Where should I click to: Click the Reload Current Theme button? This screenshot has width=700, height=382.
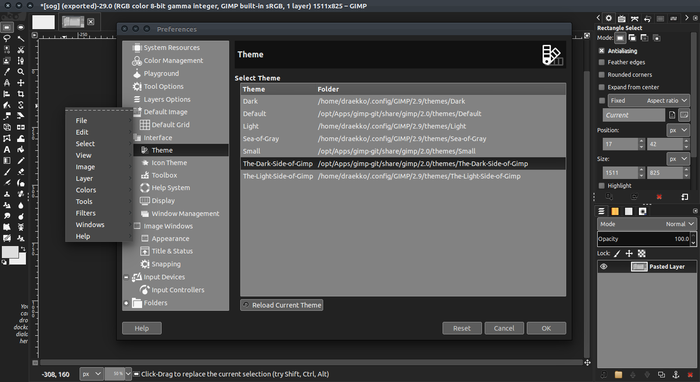282,305
